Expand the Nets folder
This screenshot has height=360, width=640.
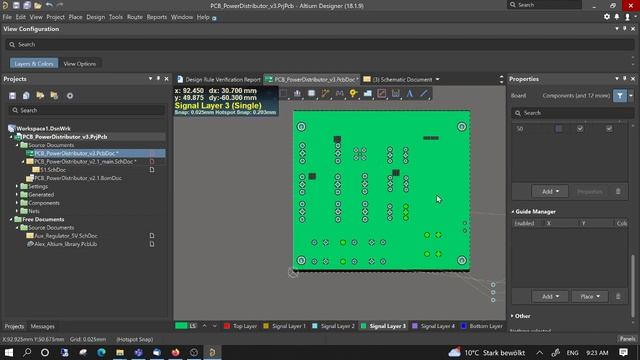17,211
